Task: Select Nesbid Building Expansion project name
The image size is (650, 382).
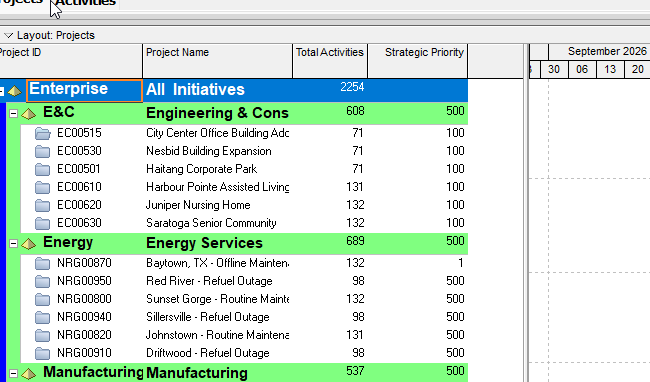Action: tap(209, 151)
